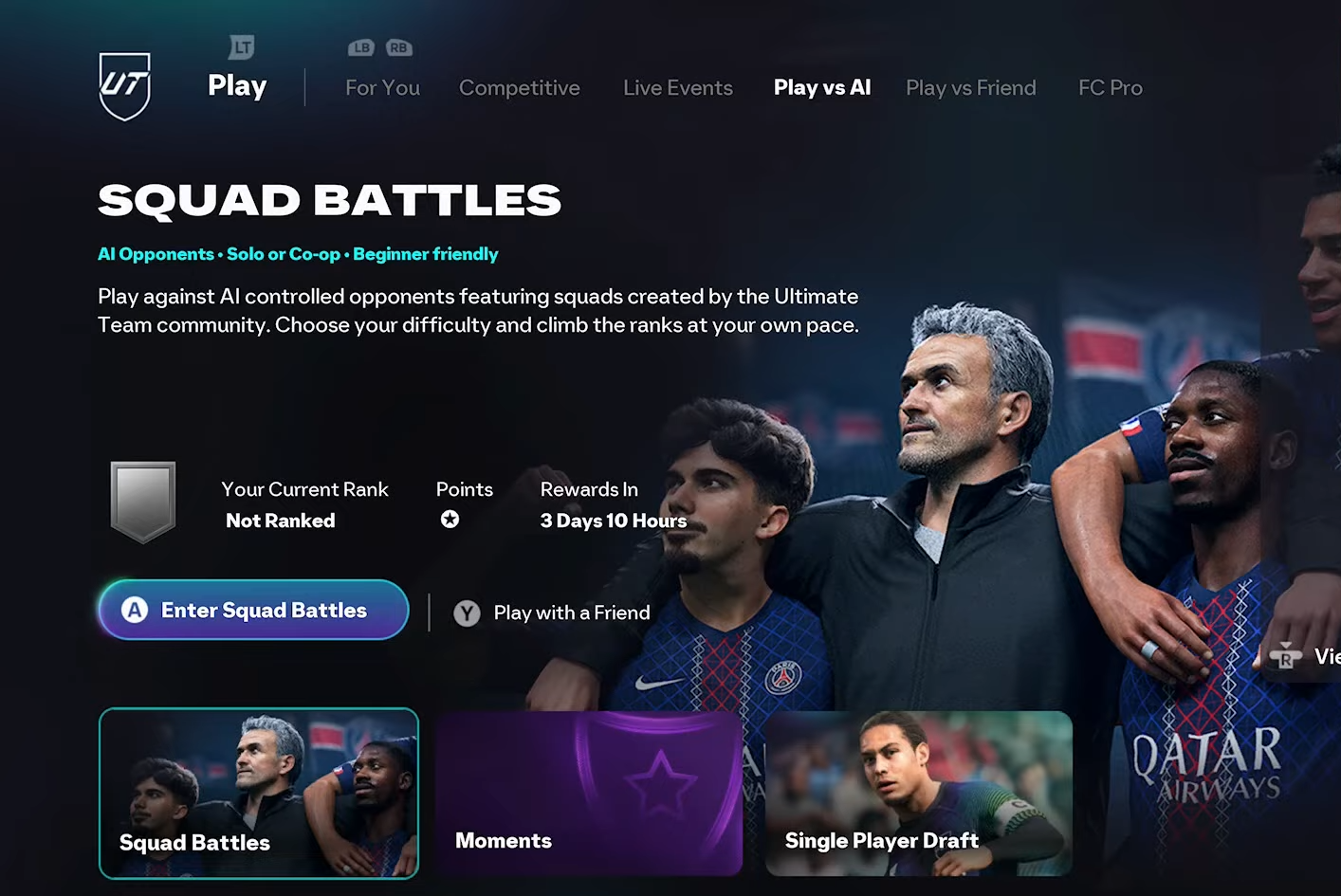This screenshot has height=896, width=1341.
Task: Open the For You tab
Action: pyautogui.click(x=382, y=87)
